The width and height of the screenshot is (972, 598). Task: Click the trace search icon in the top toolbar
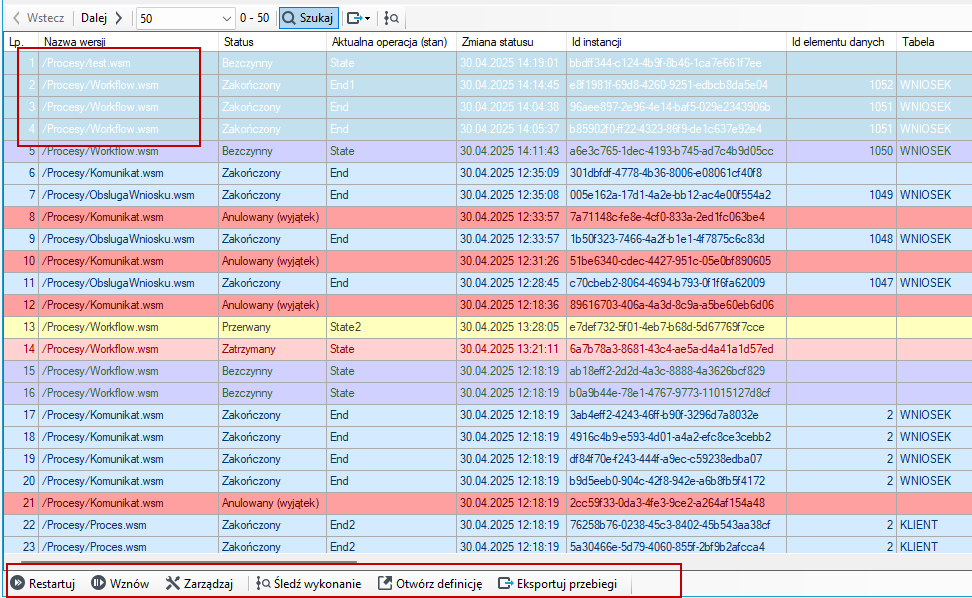click(391, 18)
